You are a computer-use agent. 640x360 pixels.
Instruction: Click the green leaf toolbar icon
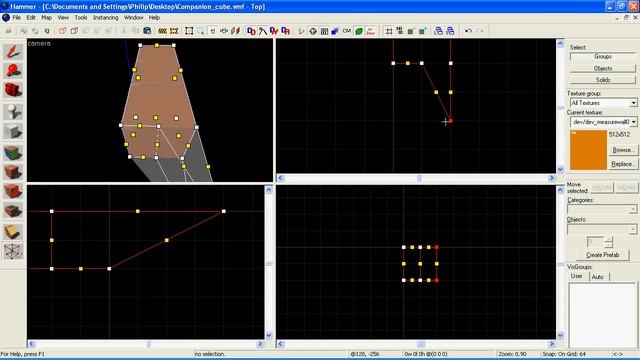tap(359, 31)
